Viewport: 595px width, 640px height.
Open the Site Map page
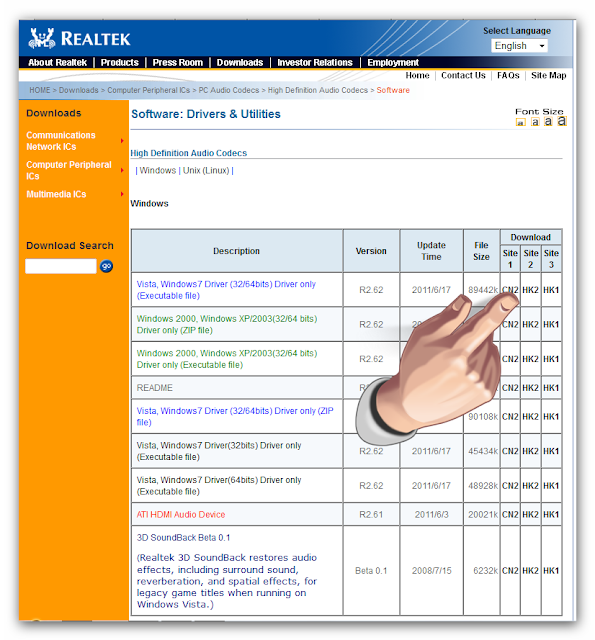[548, 76]
